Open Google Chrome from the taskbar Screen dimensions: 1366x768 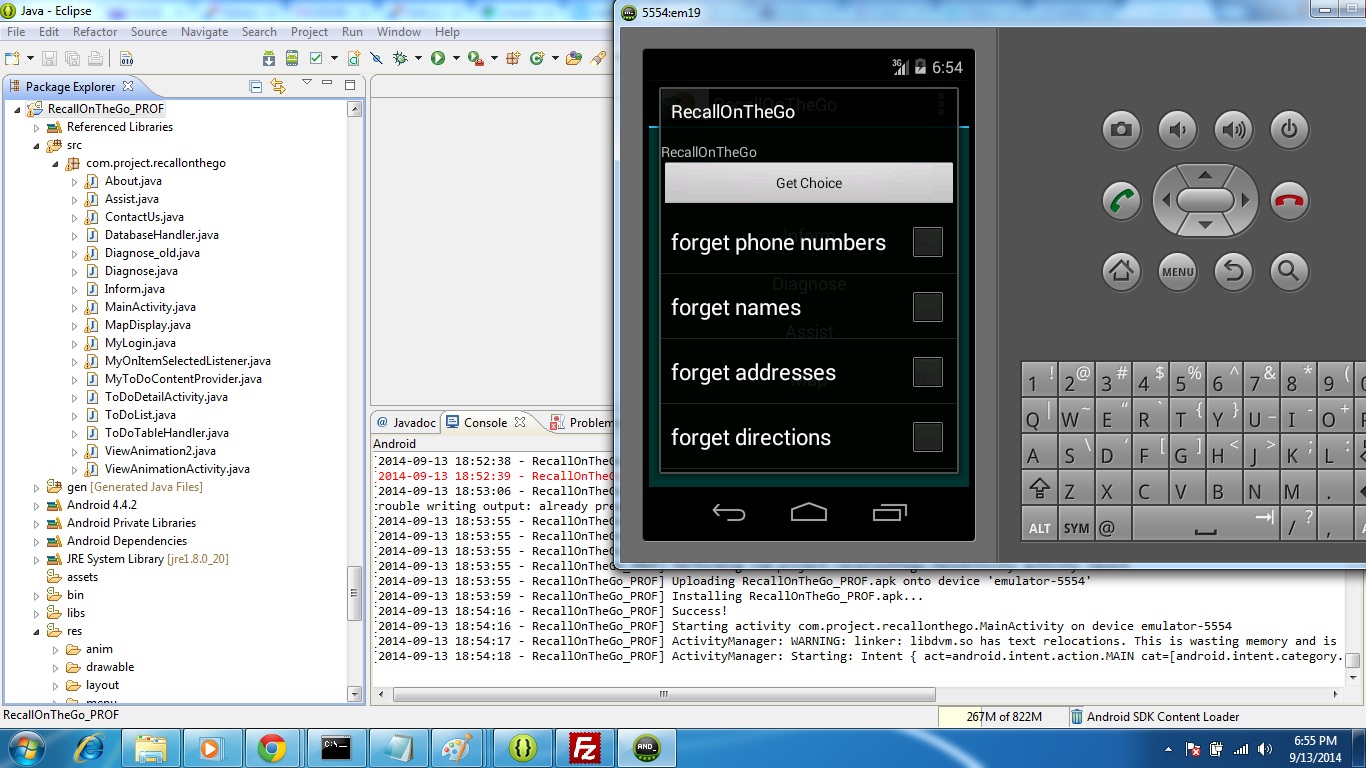click(272, 747)
